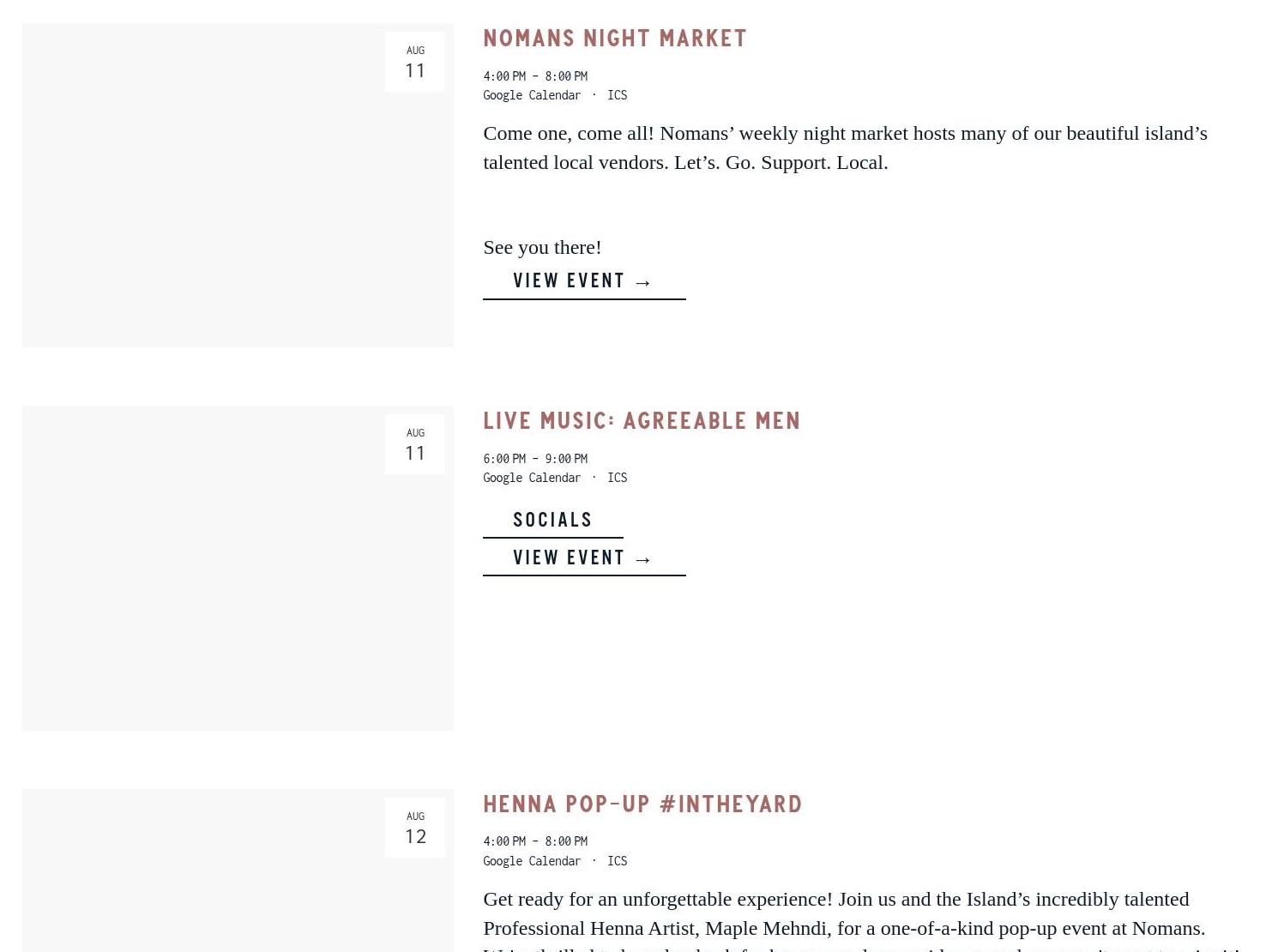This screenshot has width=1278, height=952.
Task: Open the Nomans Night Market event title
Action: tap(614, 39)
